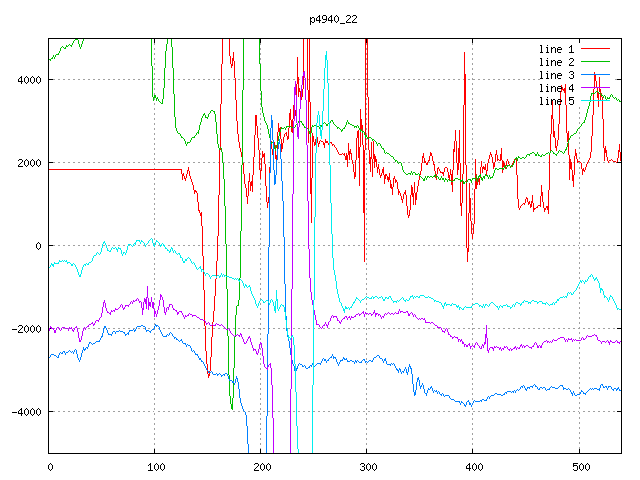
Task: Click the 500 x-axis tick label
Action: (579, 466)
